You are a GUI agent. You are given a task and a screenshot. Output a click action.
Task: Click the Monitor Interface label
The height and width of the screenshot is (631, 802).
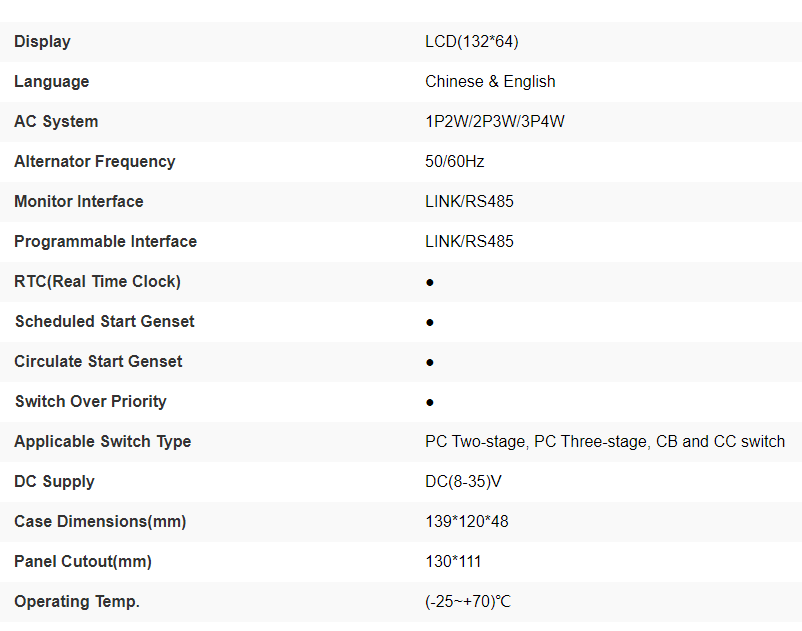point(78,202)
